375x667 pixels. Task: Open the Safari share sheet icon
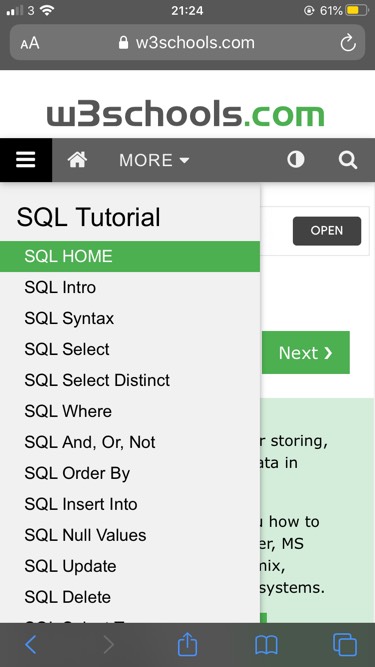pyautogui.click(x=187, y=644)
